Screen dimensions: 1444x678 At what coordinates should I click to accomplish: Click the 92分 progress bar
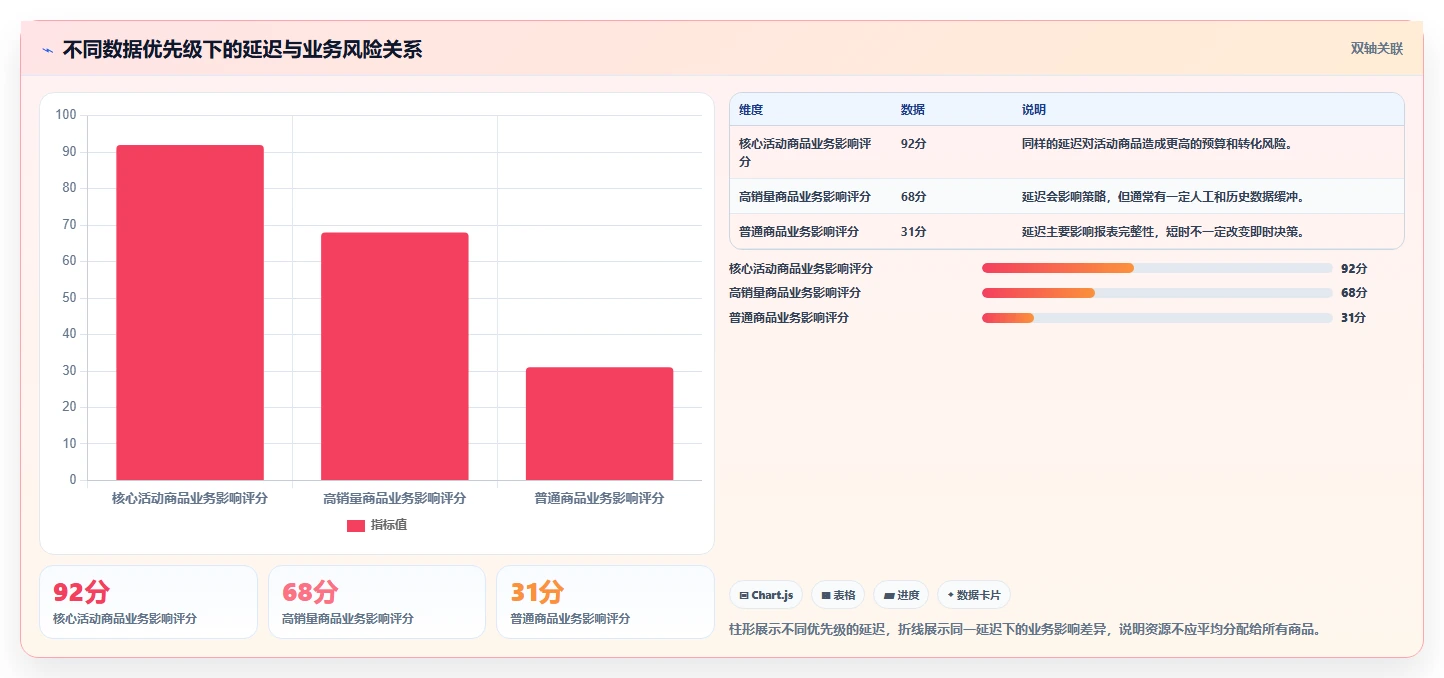point(1157,268)
